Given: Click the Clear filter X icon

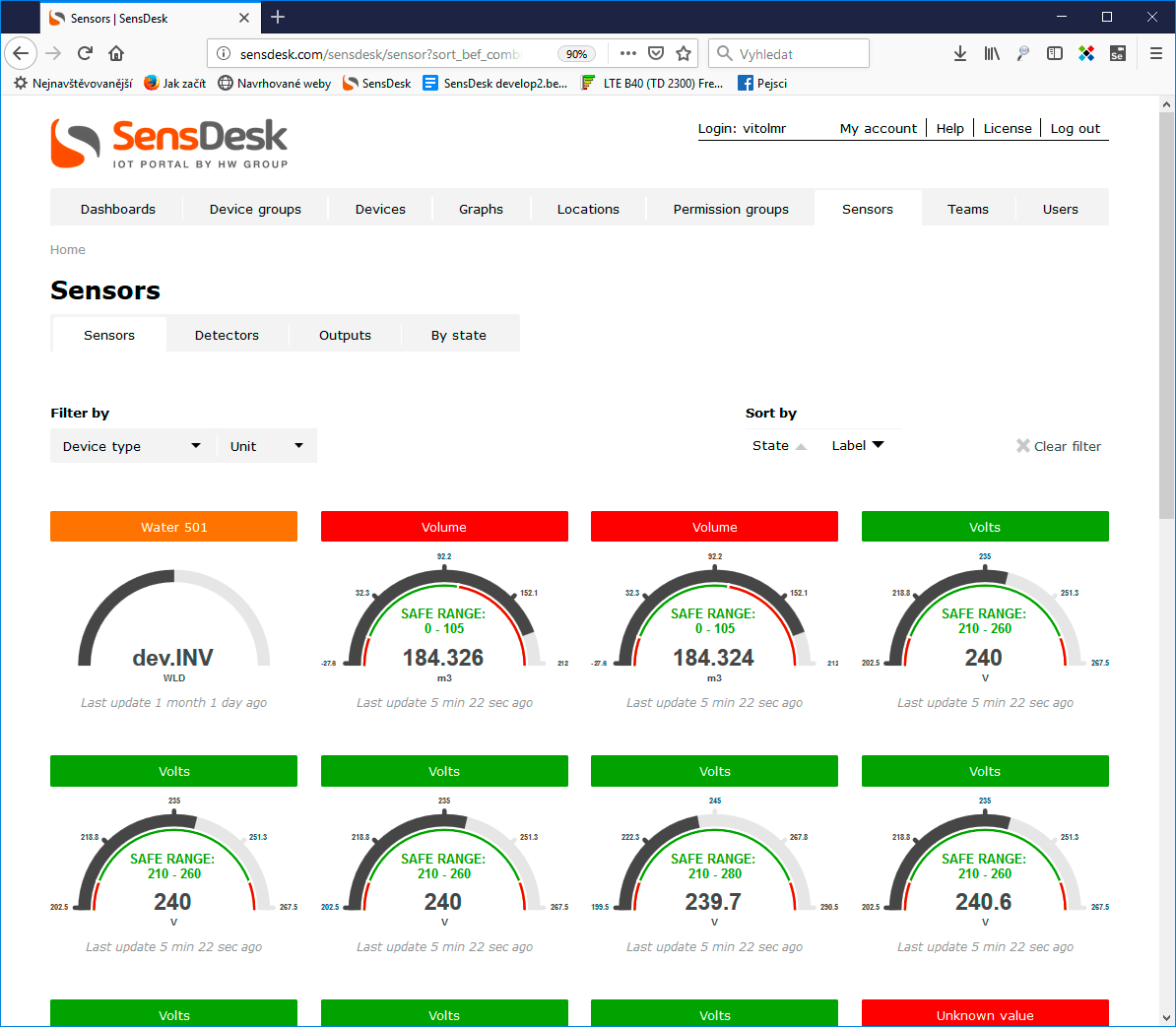Looking at the screenshot, I should (1023, 446).
